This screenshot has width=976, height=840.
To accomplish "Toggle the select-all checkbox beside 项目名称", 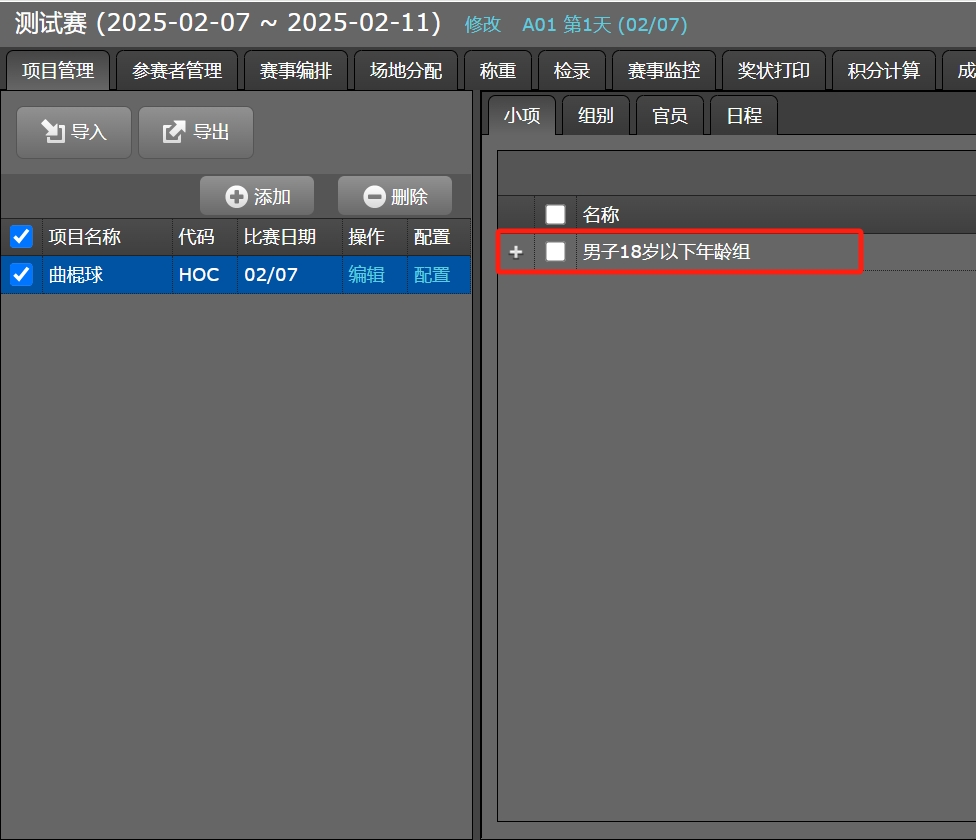I will click(21, 237).
